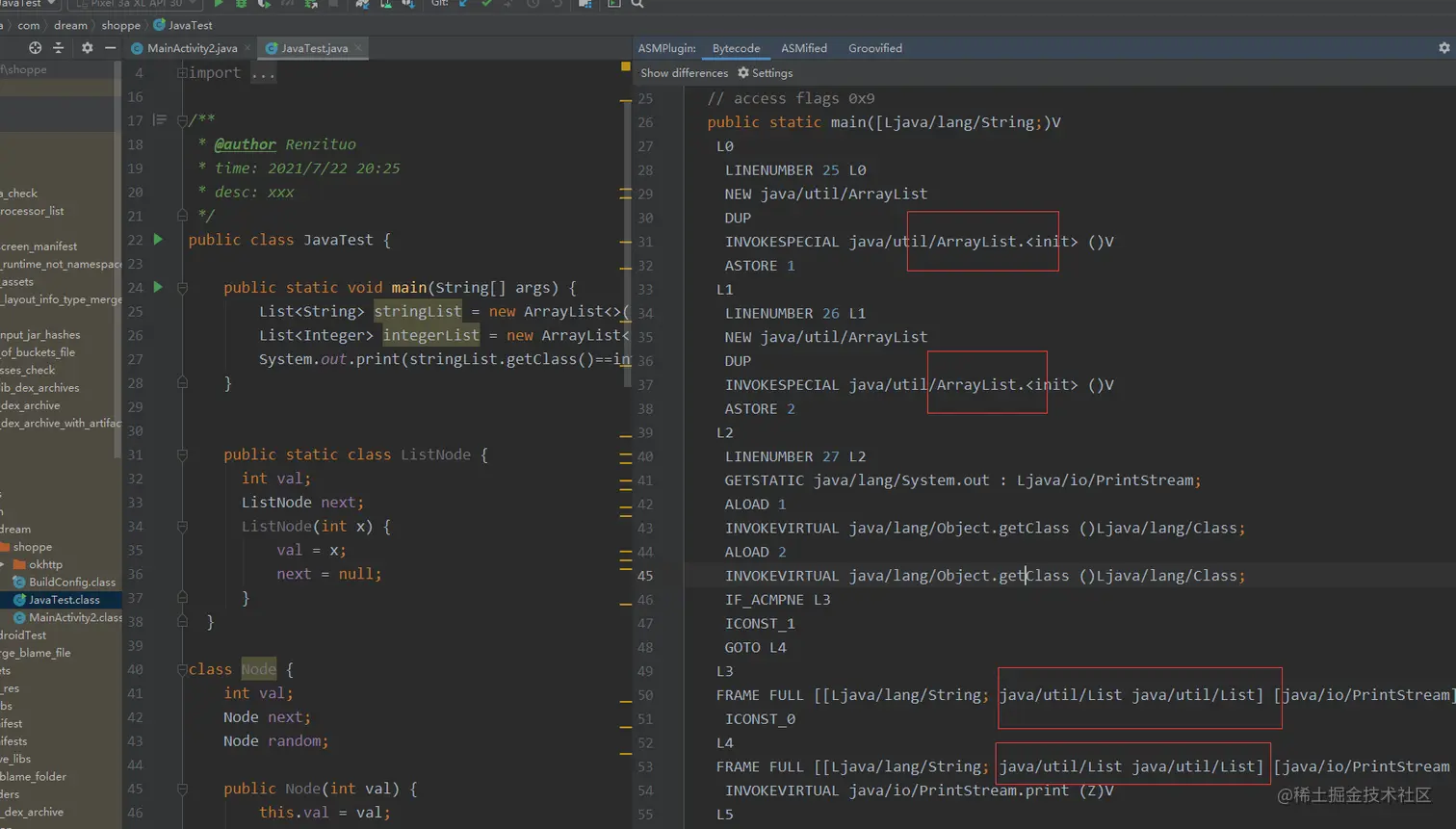
Task: Toggle rendered doc comment icon at line 17
Action: point(160,120)
